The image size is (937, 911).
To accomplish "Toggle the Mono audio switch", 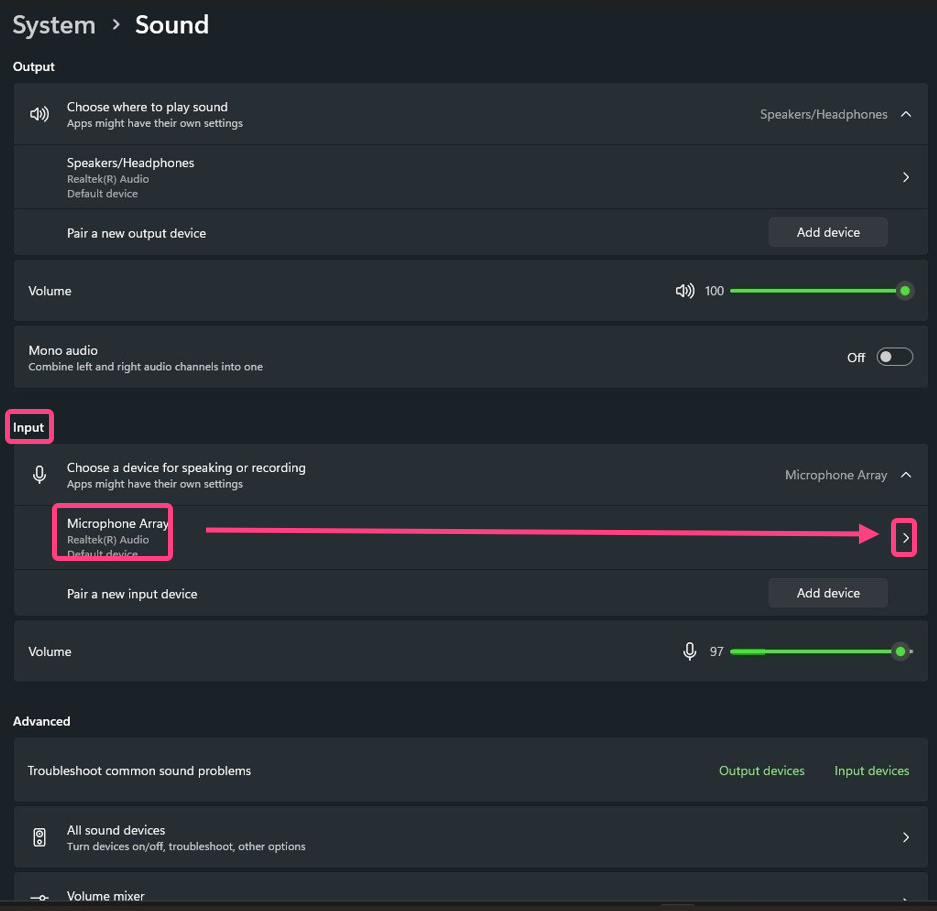I will (x=894, y=357).
